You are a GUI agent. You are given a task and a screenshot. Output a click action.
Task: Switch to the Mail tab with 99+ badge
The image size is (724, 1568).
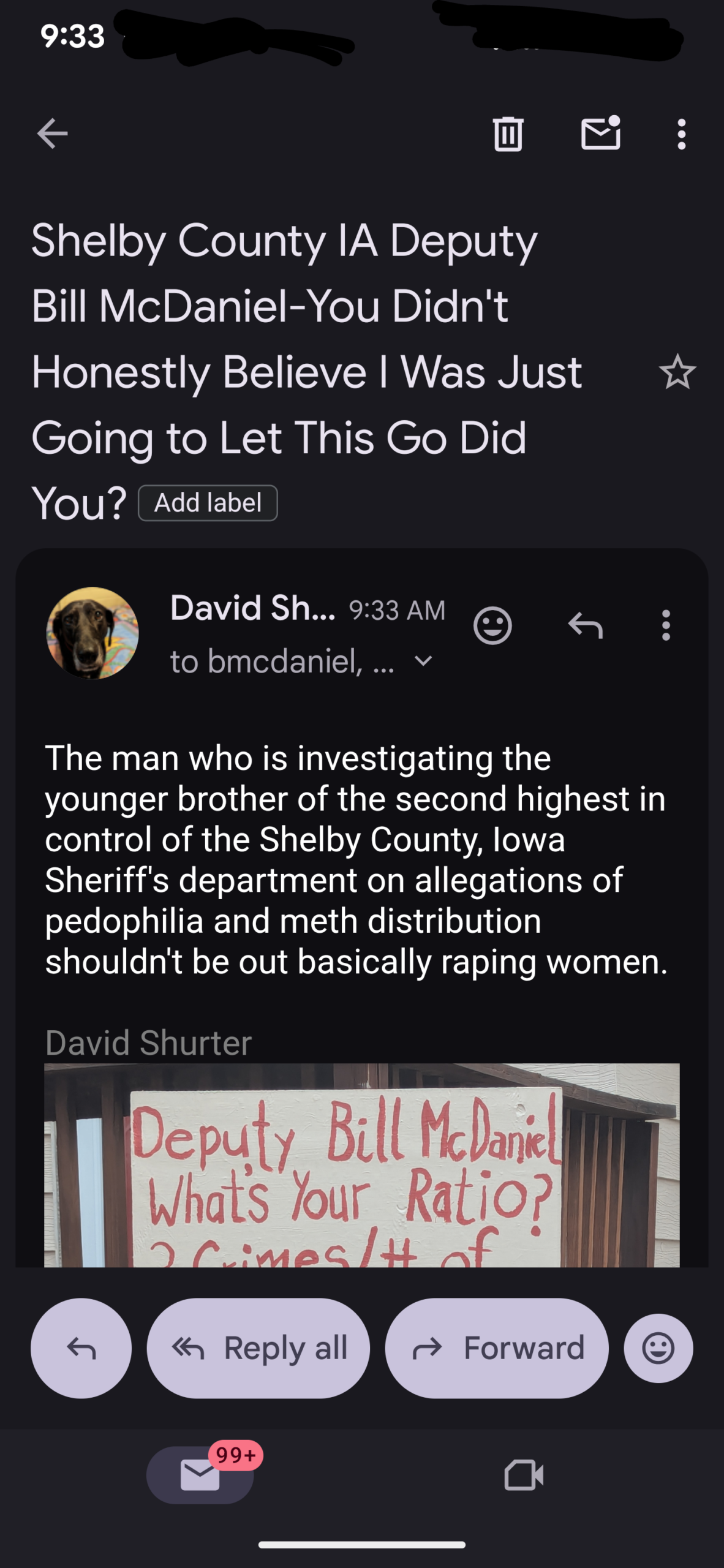coord(200,1474)
